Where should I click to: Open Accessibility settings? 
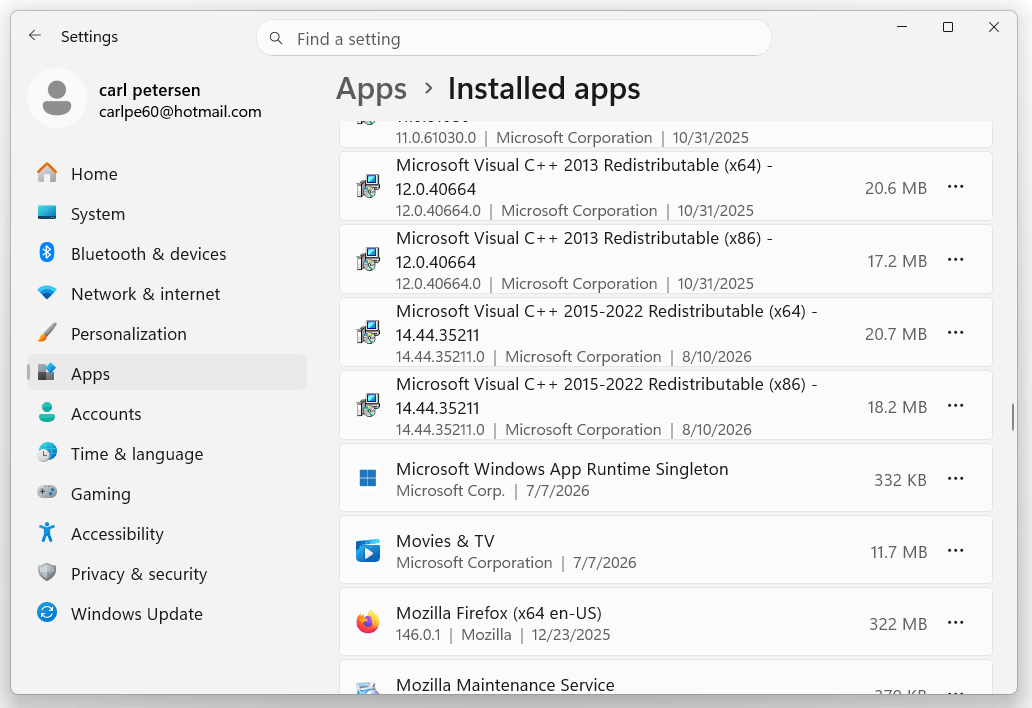[x=167, y=534]
